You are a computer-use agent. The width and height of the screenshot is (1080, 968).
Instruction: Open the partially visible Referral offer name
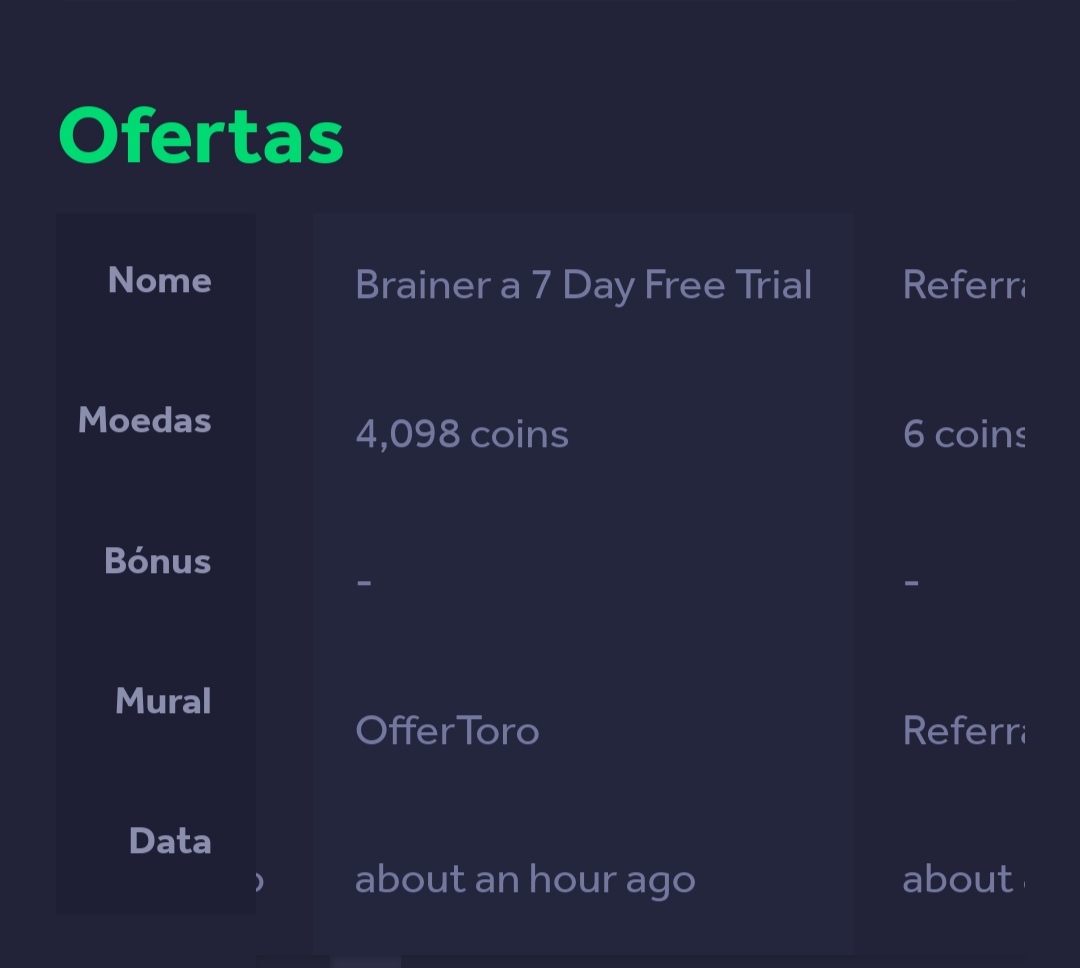pyautogui.click(x=964, y=286)
